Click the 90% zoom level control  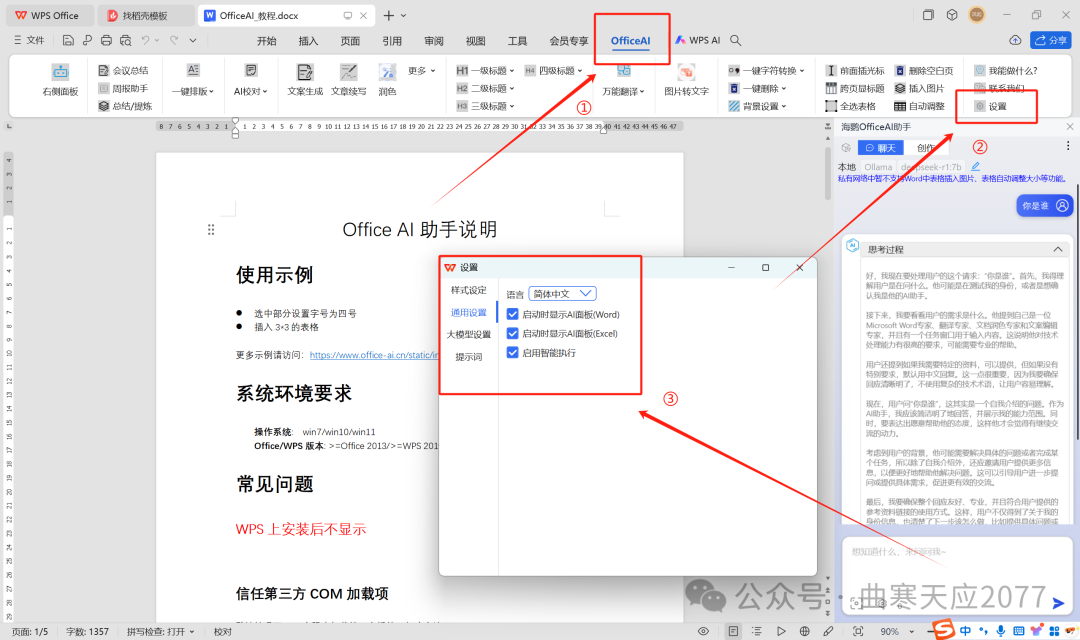coord(889,631)
